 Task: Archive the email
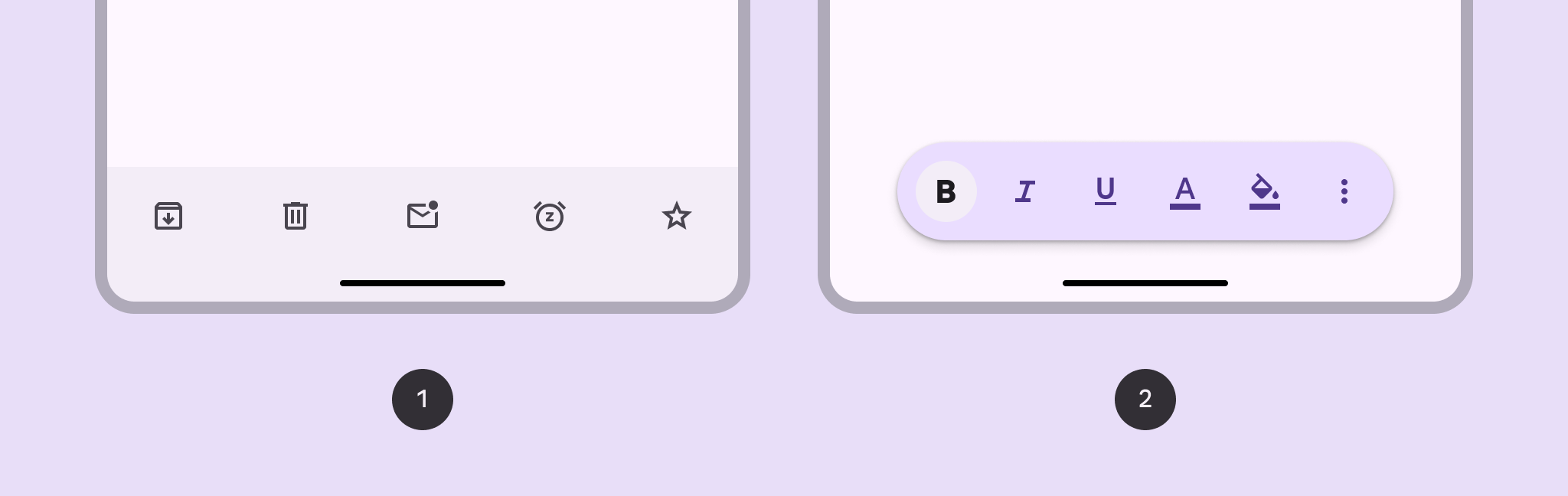click(168, 217)
